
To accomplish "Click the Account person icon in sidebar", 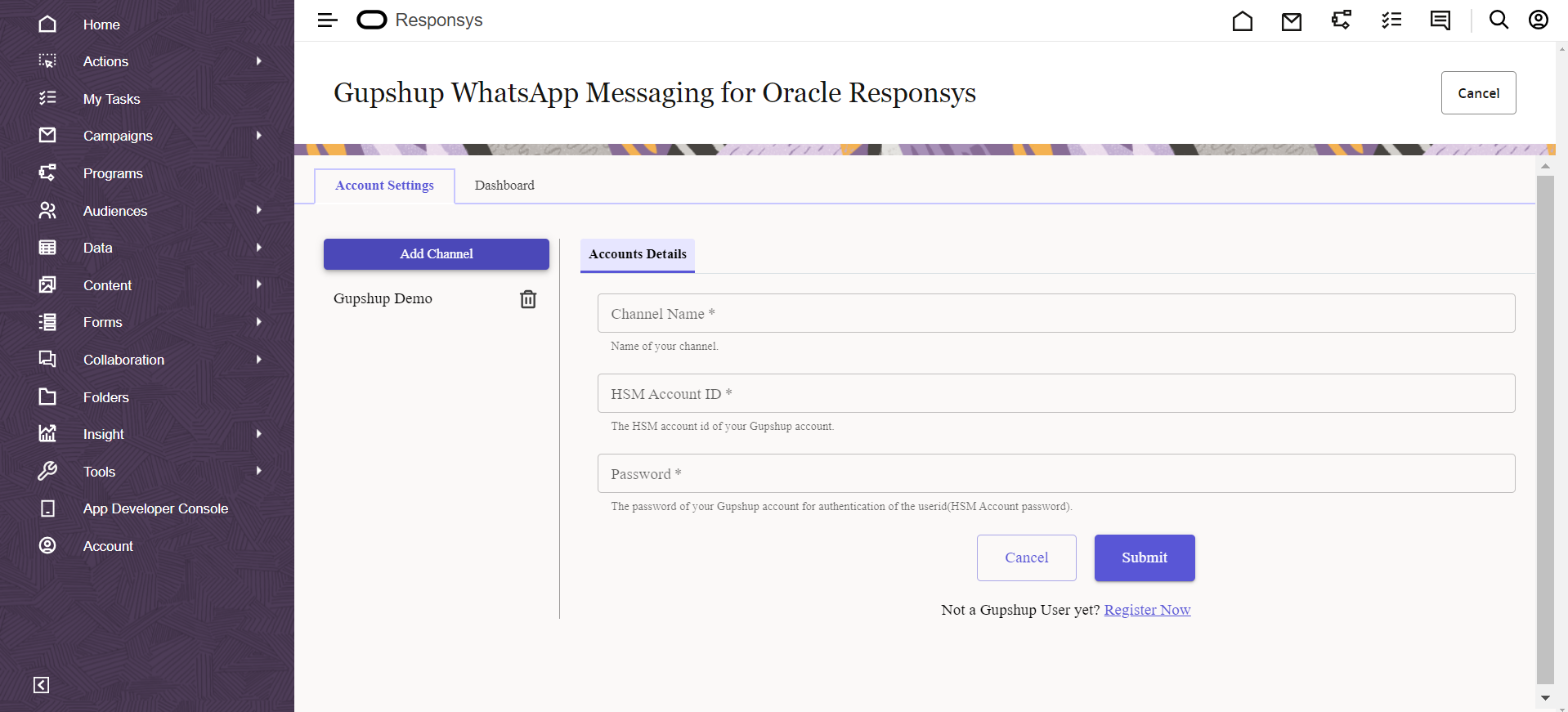I will pos(47,545).
